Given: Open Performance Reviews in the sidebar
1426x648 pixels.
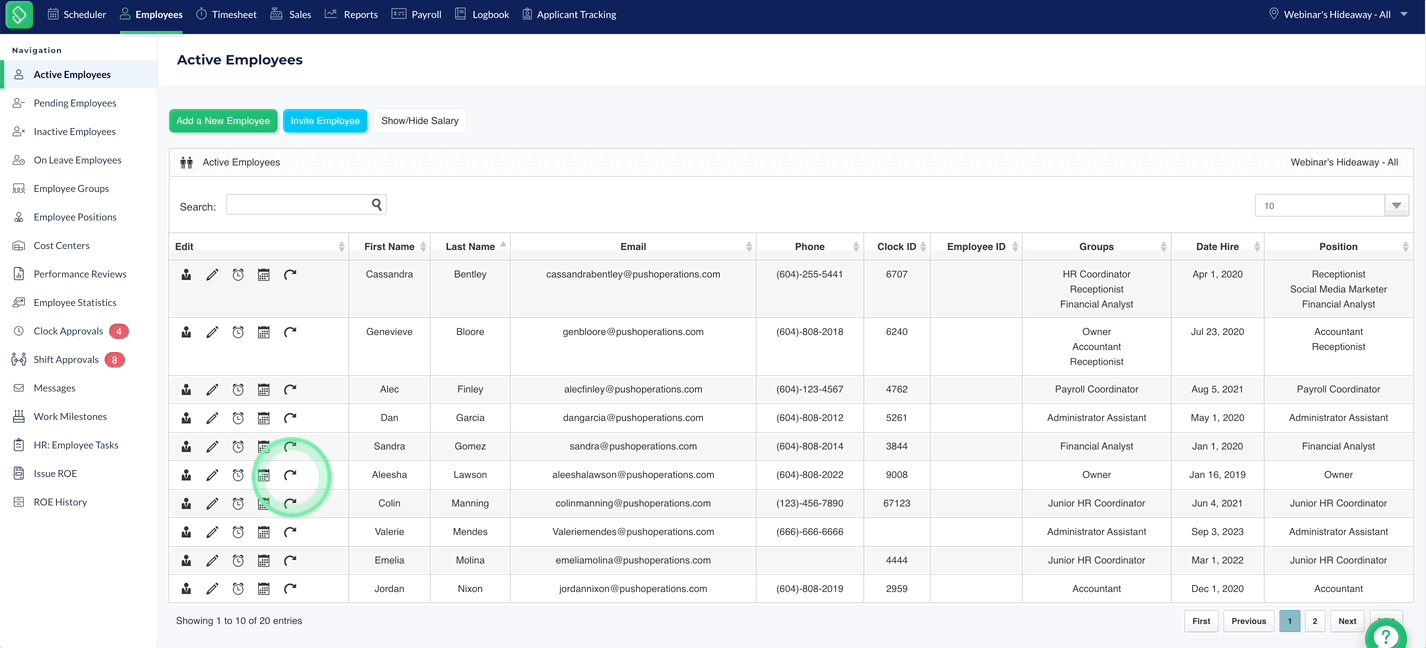Looking at the screenshot, I should click(x=78, y=274).
